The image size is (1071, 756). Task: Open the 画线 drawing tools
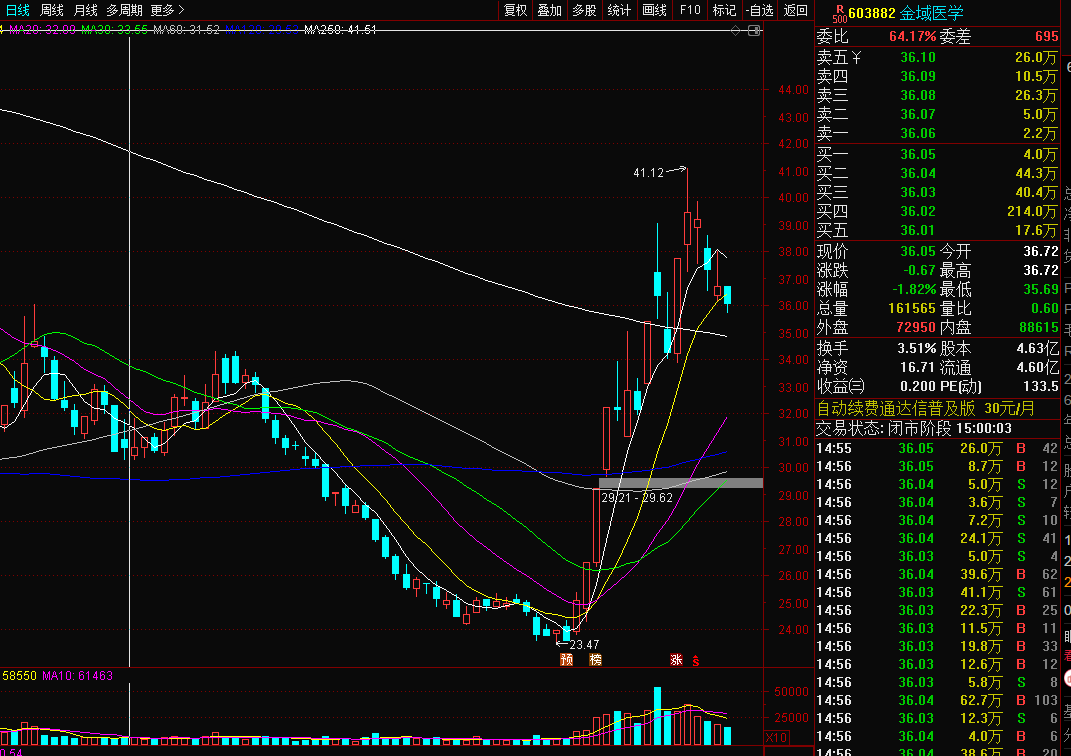(654, 10)
